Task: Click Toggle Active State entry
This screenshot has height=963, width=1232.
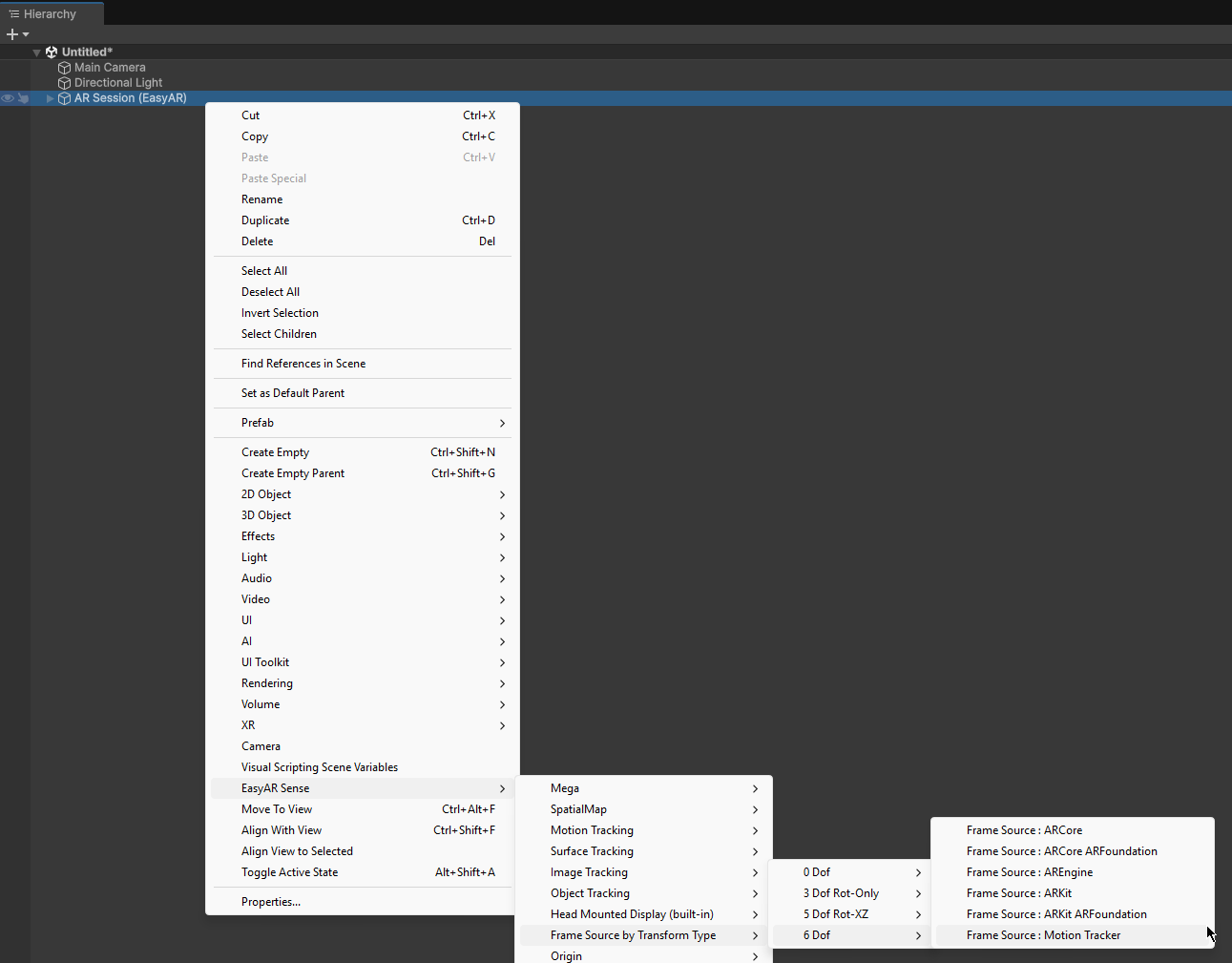Action: pyautogui.click(x=289, y=872)
